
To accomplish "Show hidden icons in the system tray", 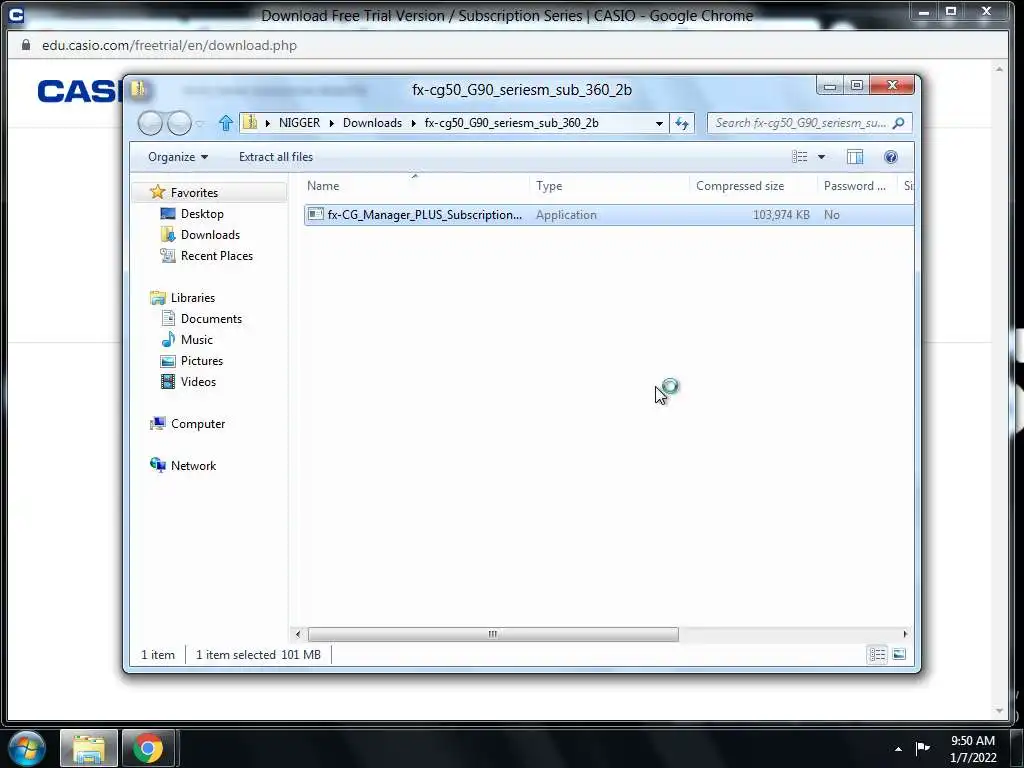I will click(x=899, y=749).
